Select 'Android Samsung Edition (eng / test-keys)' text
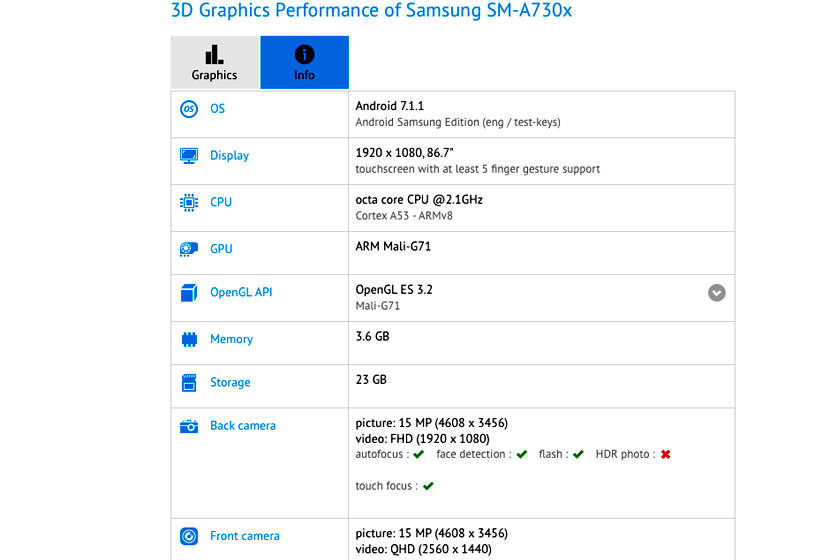840x560 pixels. pos(458,123)
